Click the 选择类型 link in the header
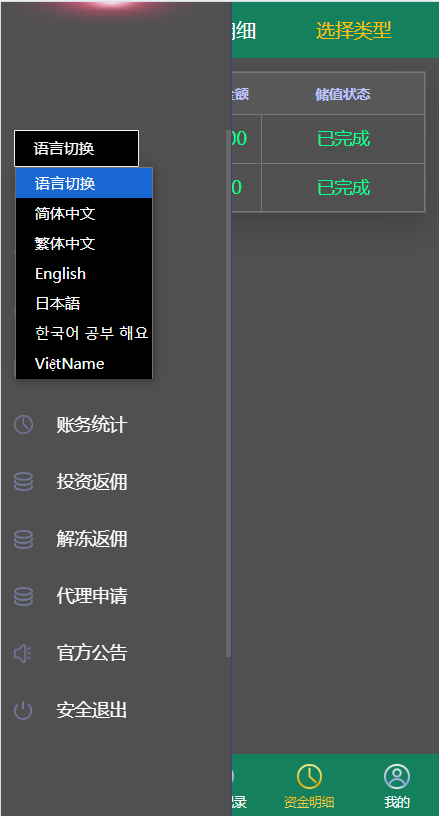This screenshot has width=439, height=817. pyautogui.click(x=354, y=31)
